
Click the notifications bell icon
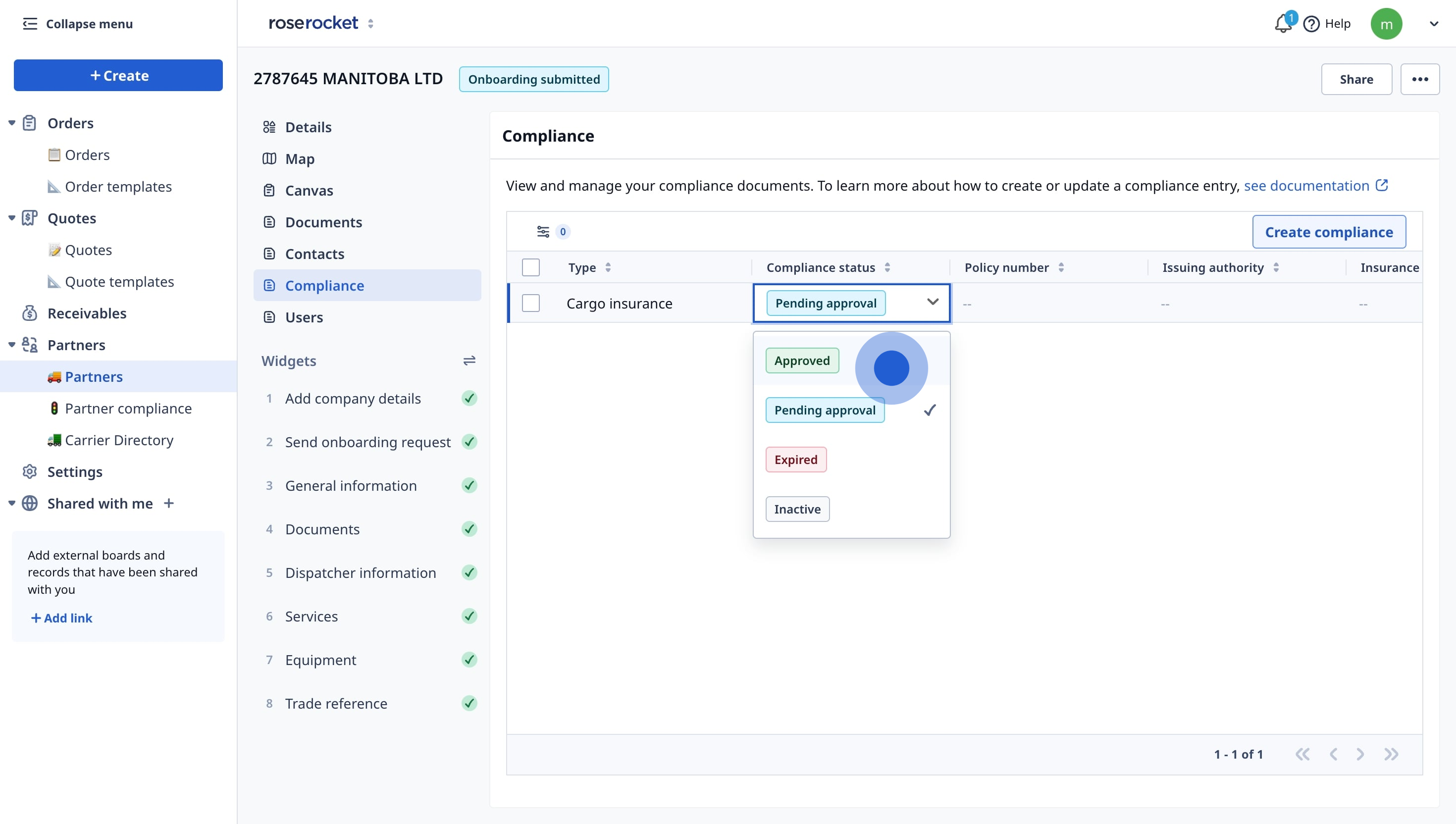point(1282,24)
